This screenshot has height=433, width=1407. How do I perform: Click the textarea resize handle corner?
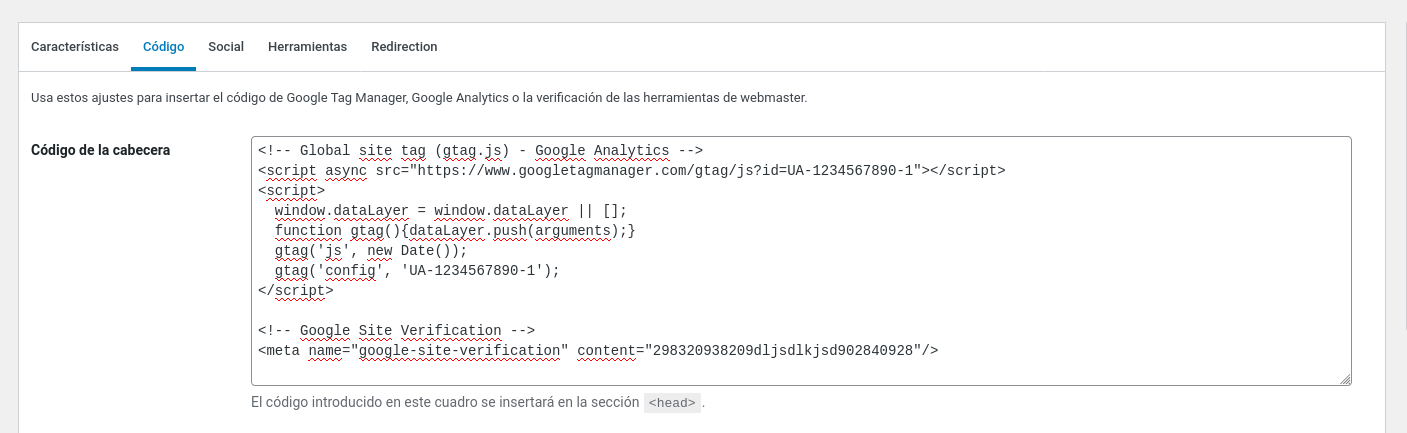point(1345,379)
